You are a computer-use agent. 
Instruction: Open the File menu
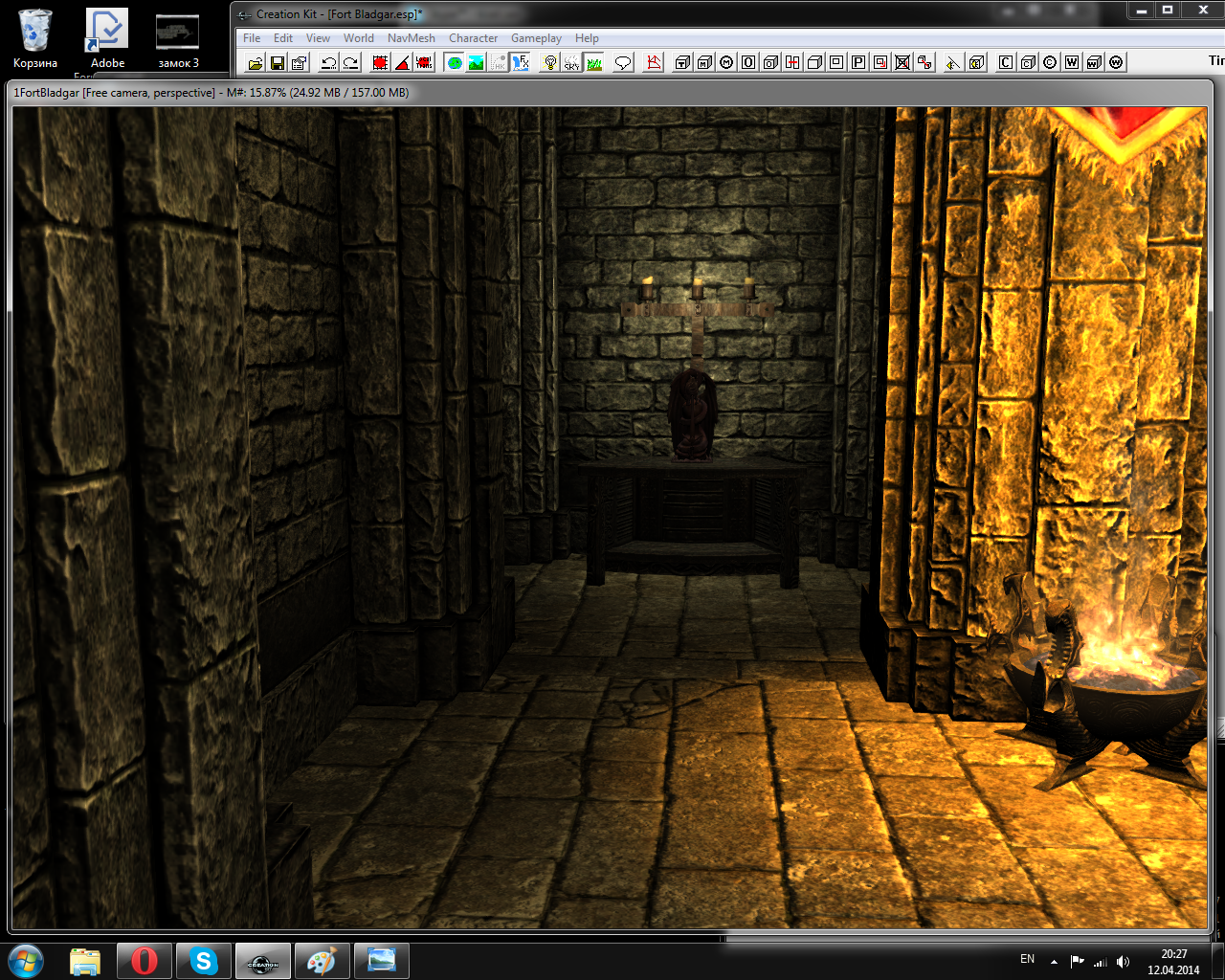[x=252, y=38]
